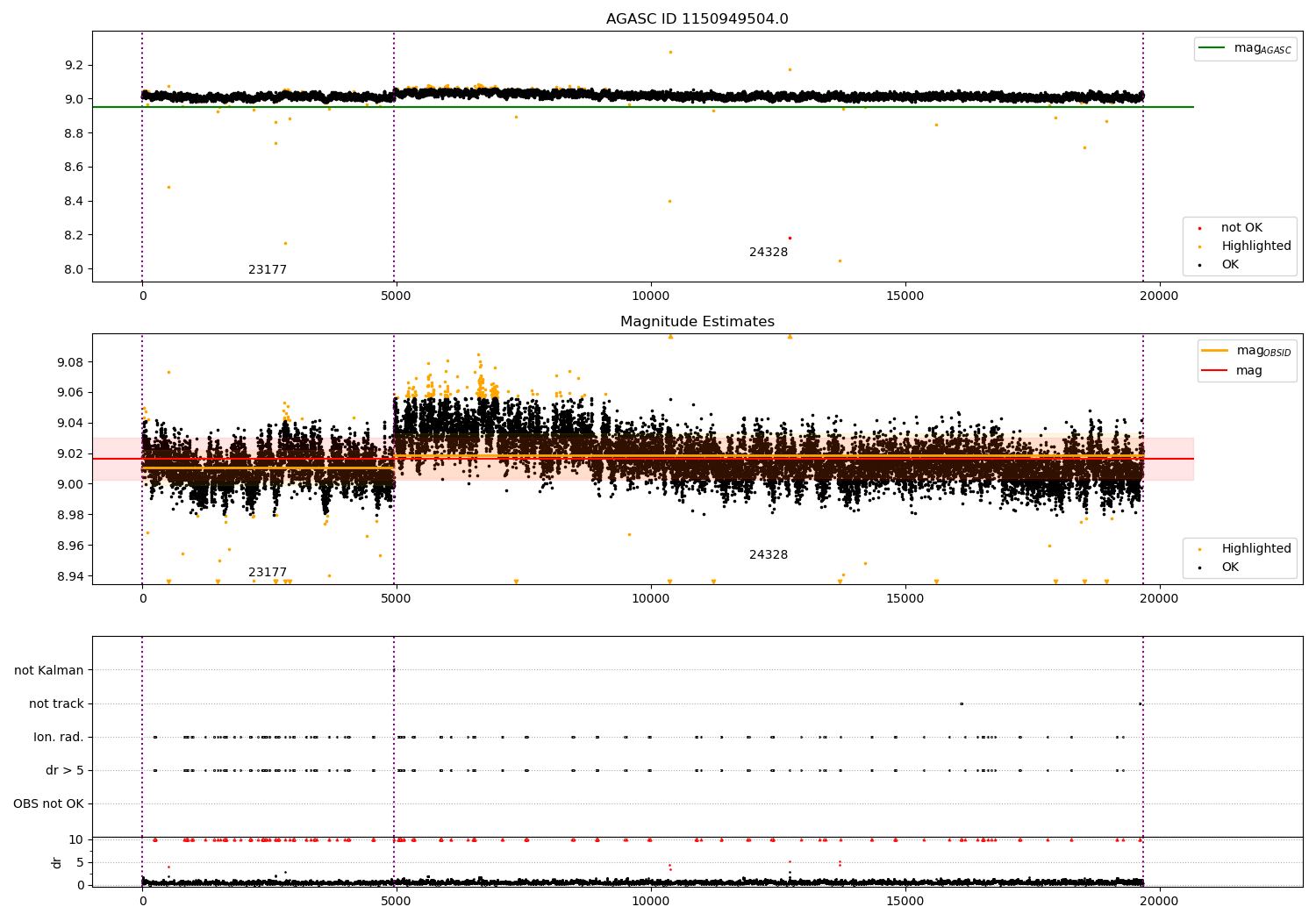Click x-tick 10000 under Magnitude Estimates plot

tap(651, 598)
